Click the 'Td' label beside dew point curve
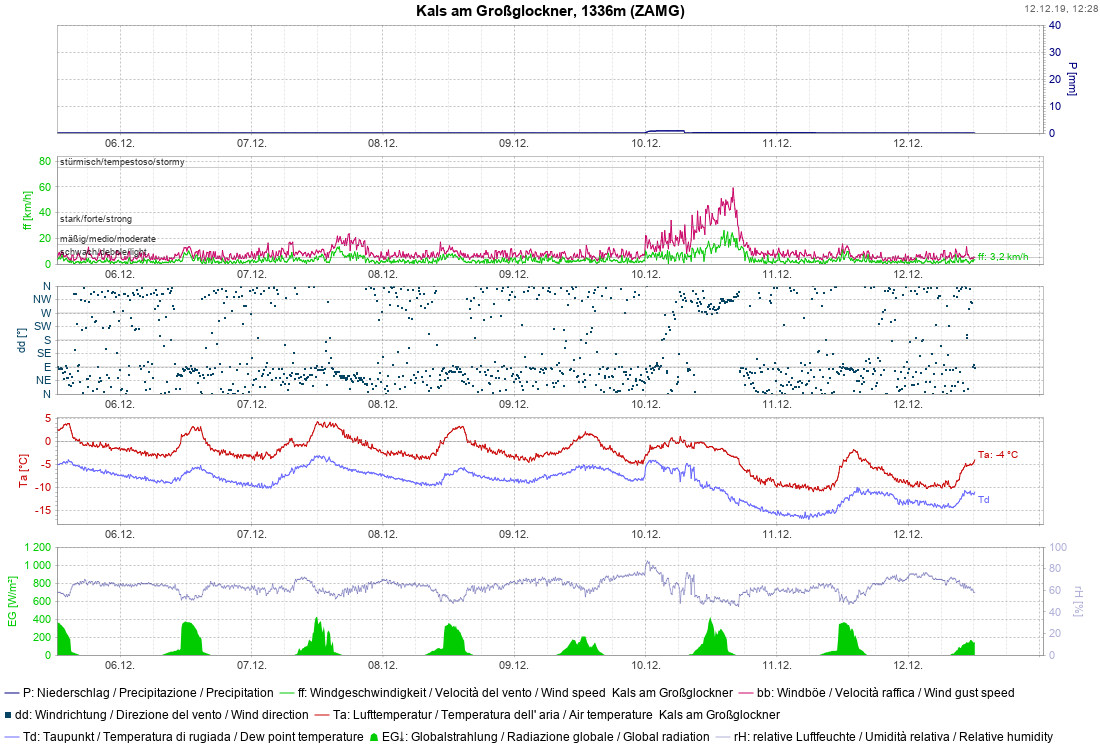This screenshot has height=750, width=1100. (x=984, y=500)
